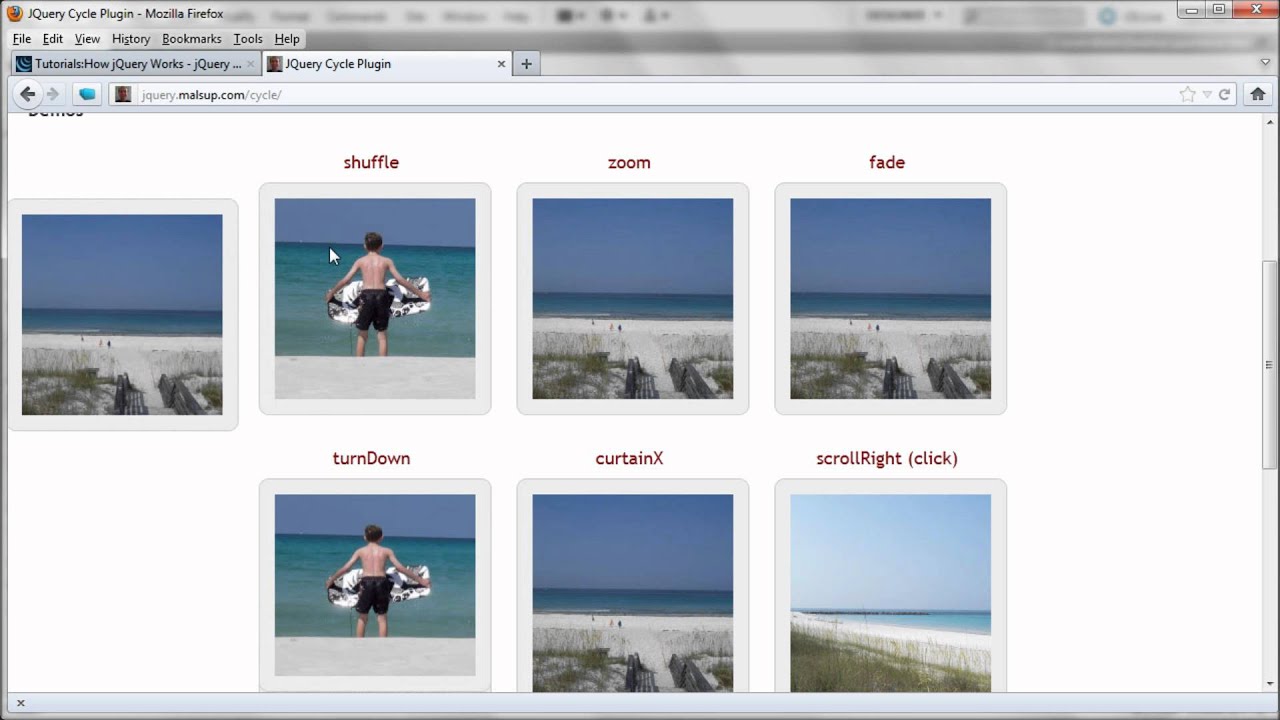This screenshot has width=1280, height=720.
Task: Click the scrollbar up arrow
Action: tap(1270, 120)
